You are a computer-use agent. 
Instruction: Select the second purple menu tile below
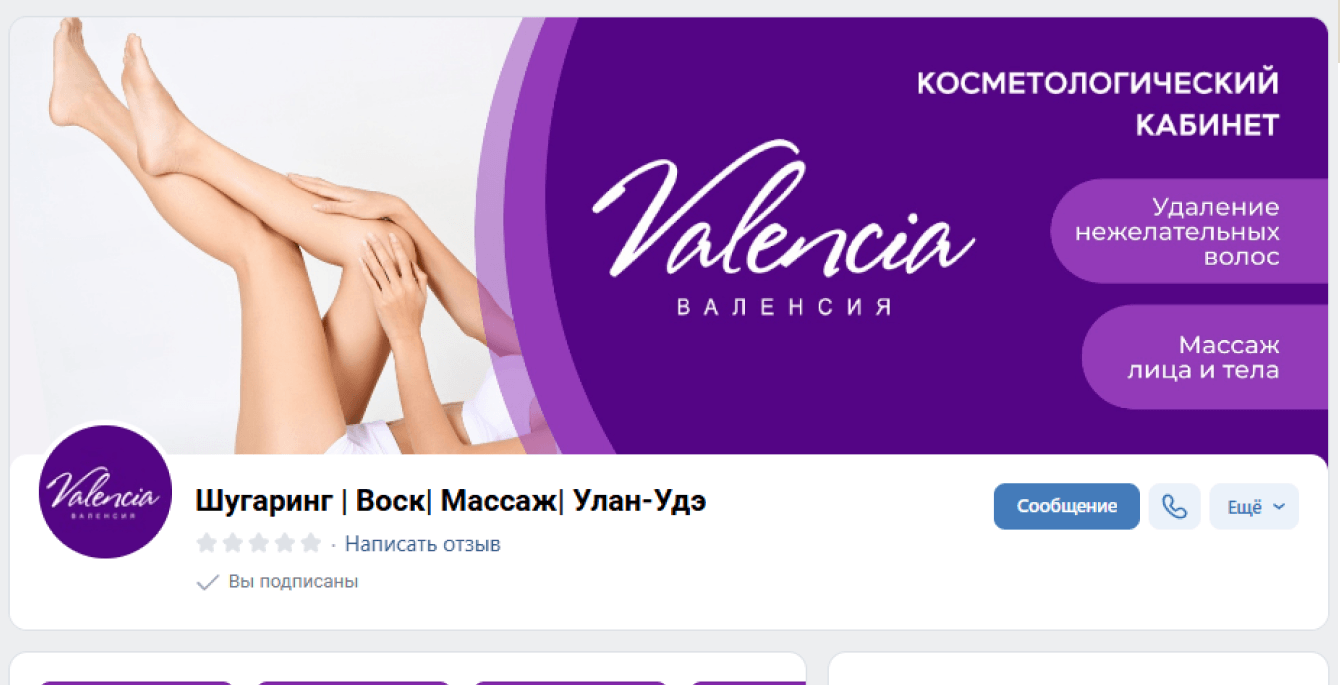click(x=353, y=682)
